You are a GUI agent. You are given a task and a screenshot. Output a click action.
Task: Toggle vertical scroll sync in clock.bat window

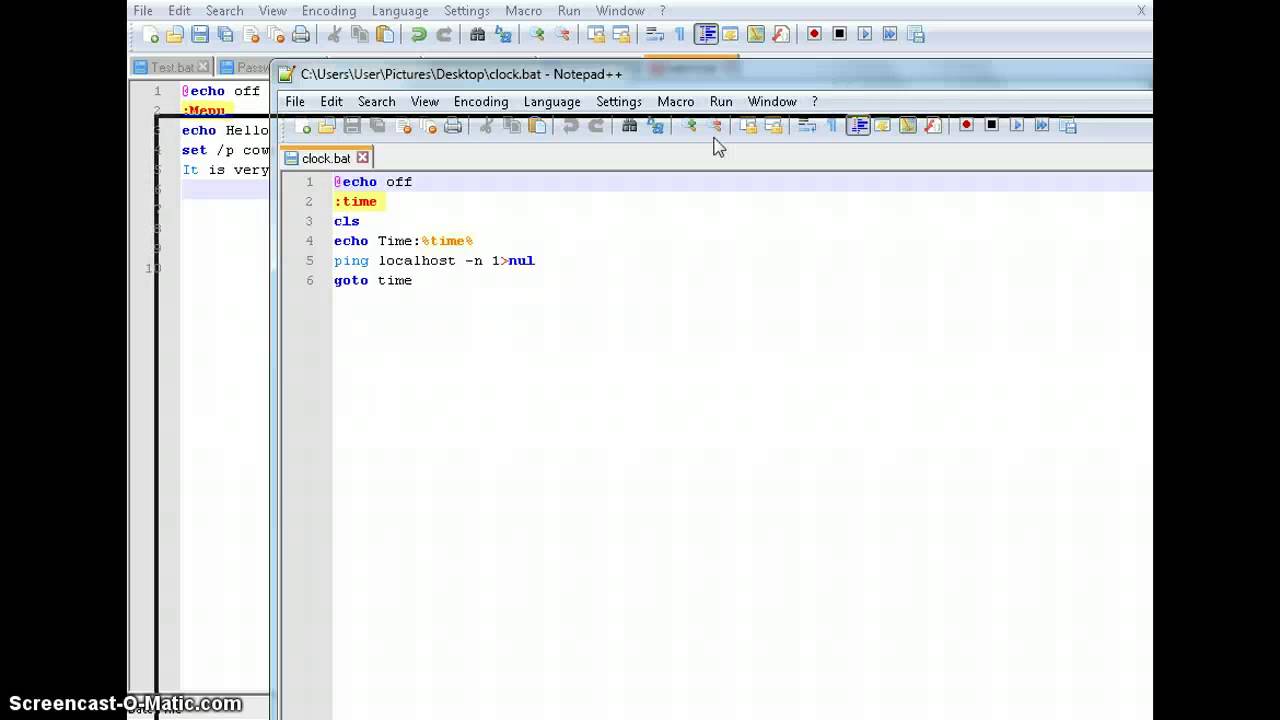tap(747, 126)
